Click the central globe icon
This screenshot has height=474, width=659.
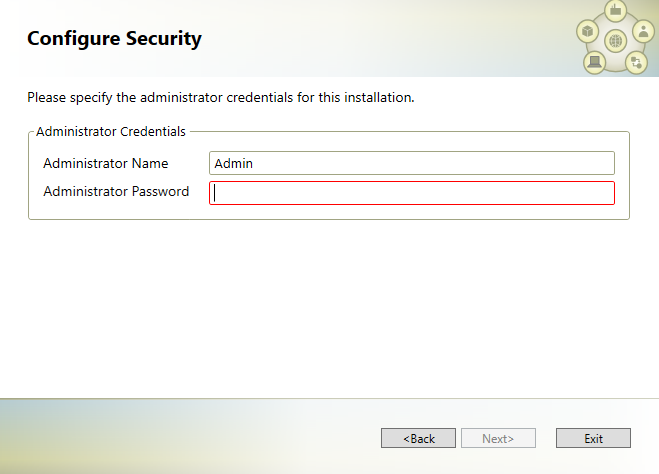[615, 41]
